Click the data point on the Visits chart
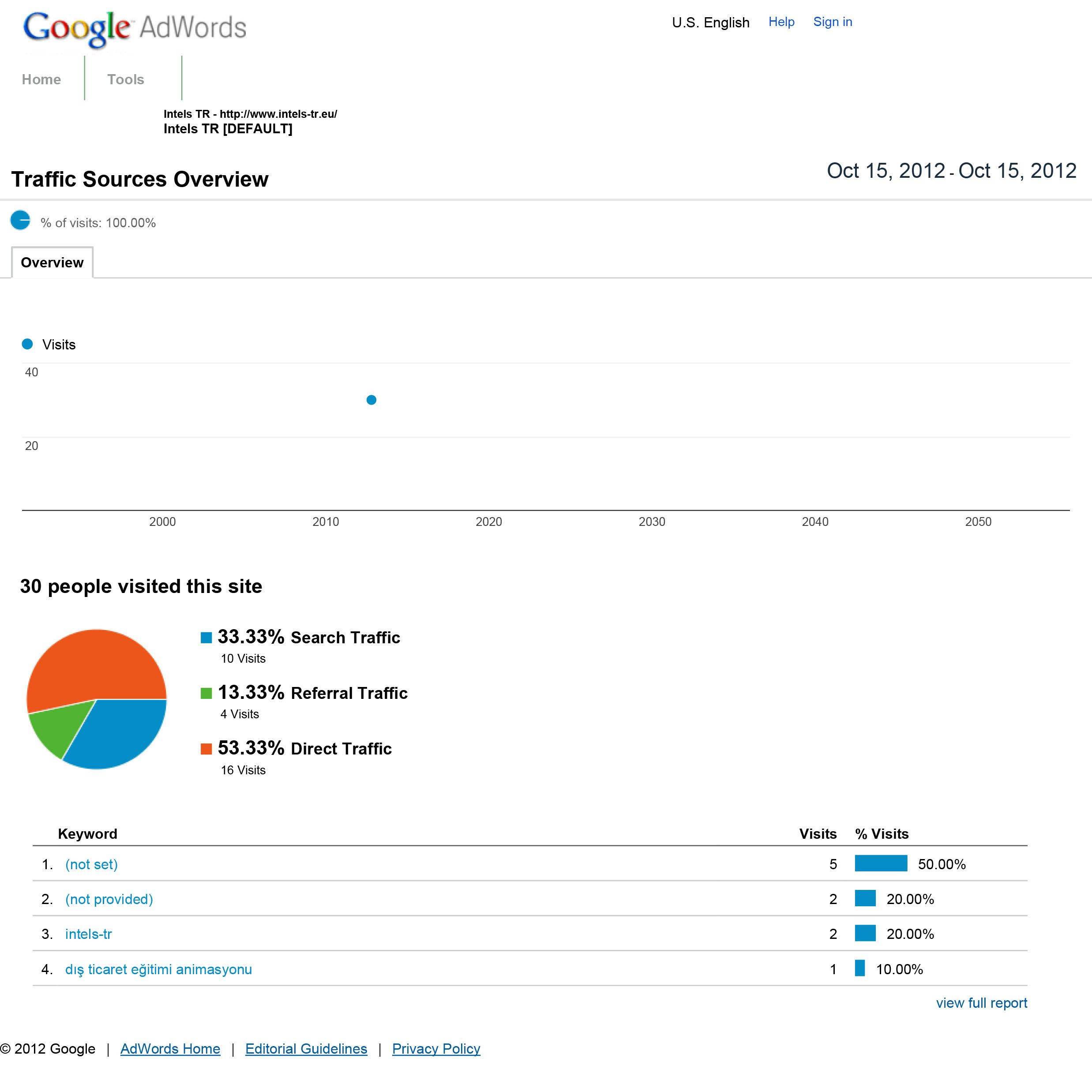 click(x=372, y=400)
